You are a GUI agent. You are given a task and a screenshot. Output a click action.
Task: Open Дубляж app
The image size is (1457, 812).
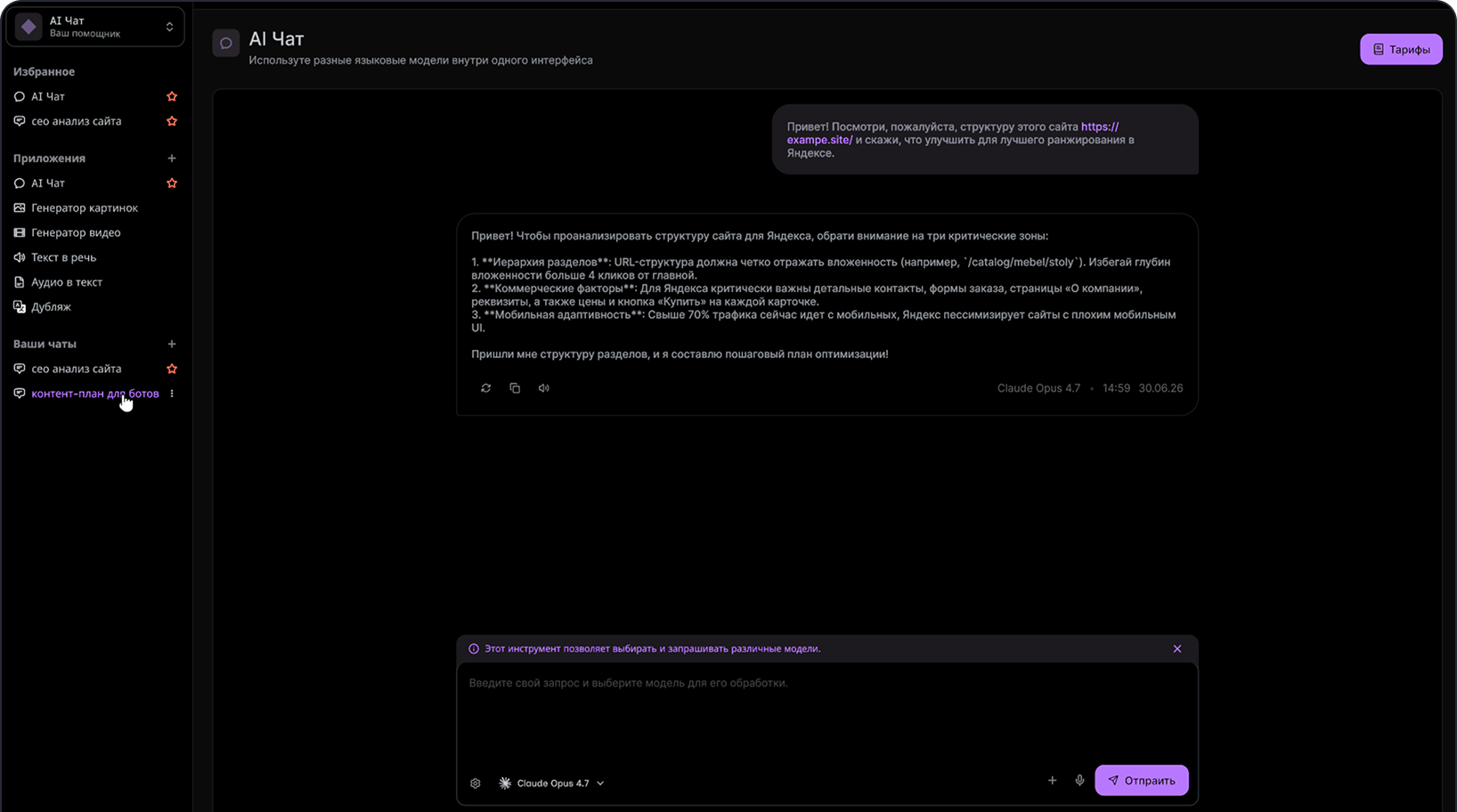pos(51,307)
